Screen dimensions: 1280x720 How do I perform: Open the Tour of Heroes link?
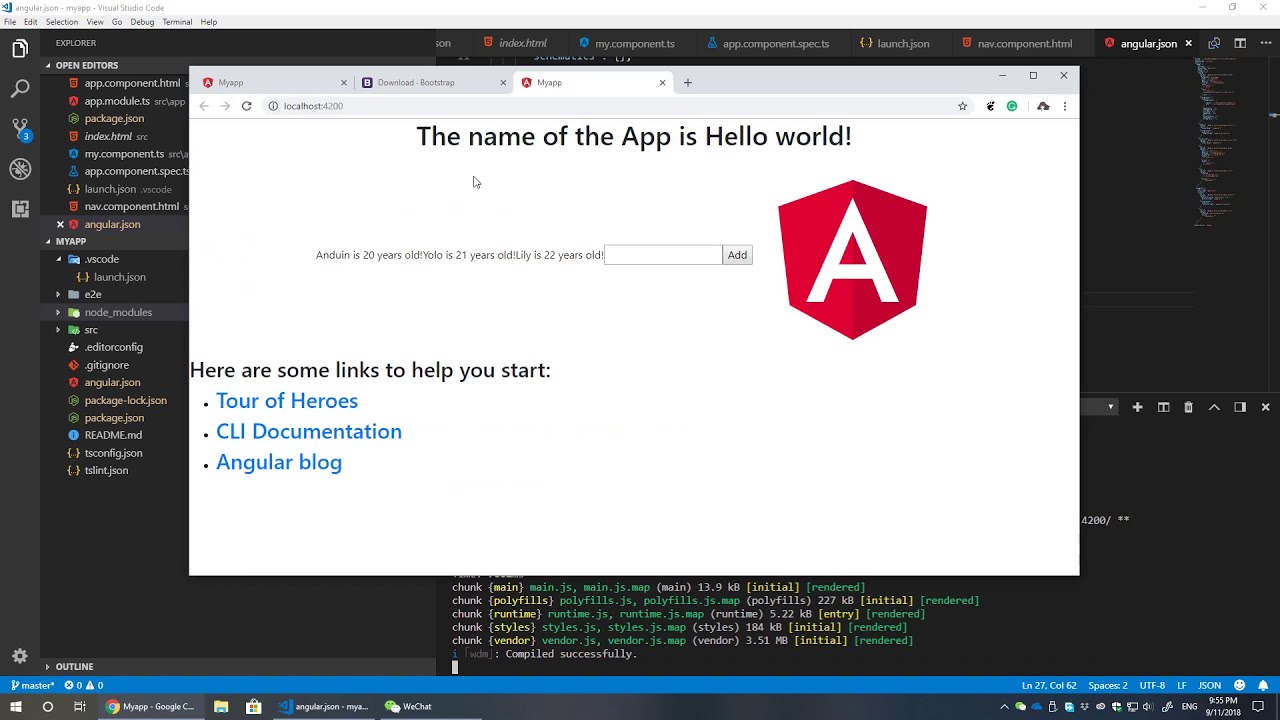[x=287, y=401]
